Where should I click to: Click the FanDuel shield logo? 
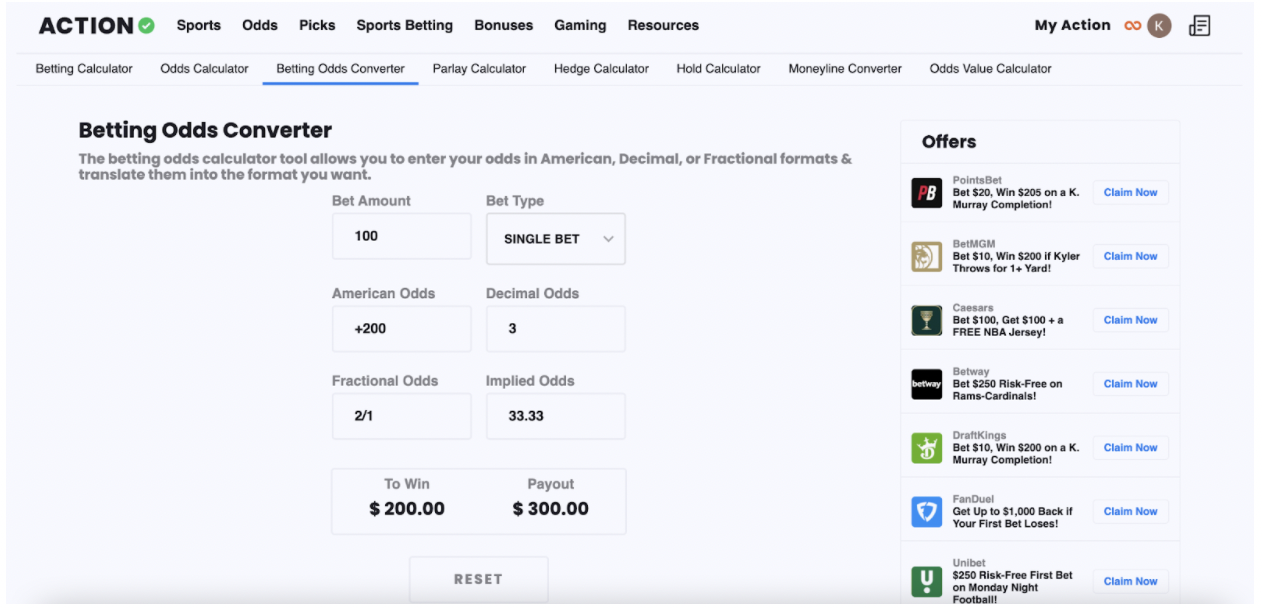(x=927, y=512)
